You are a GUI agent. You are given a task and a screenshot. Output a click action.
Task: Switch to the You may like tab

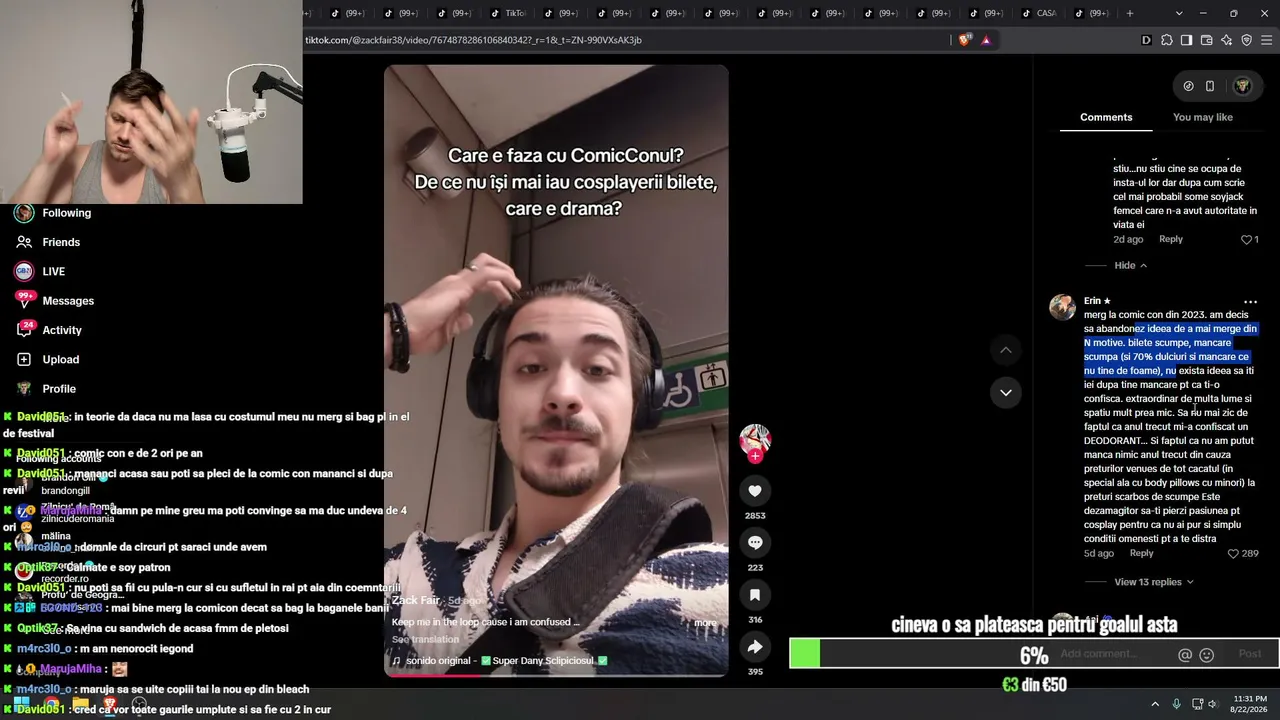pyautogui.click(x=1203, y=117)
